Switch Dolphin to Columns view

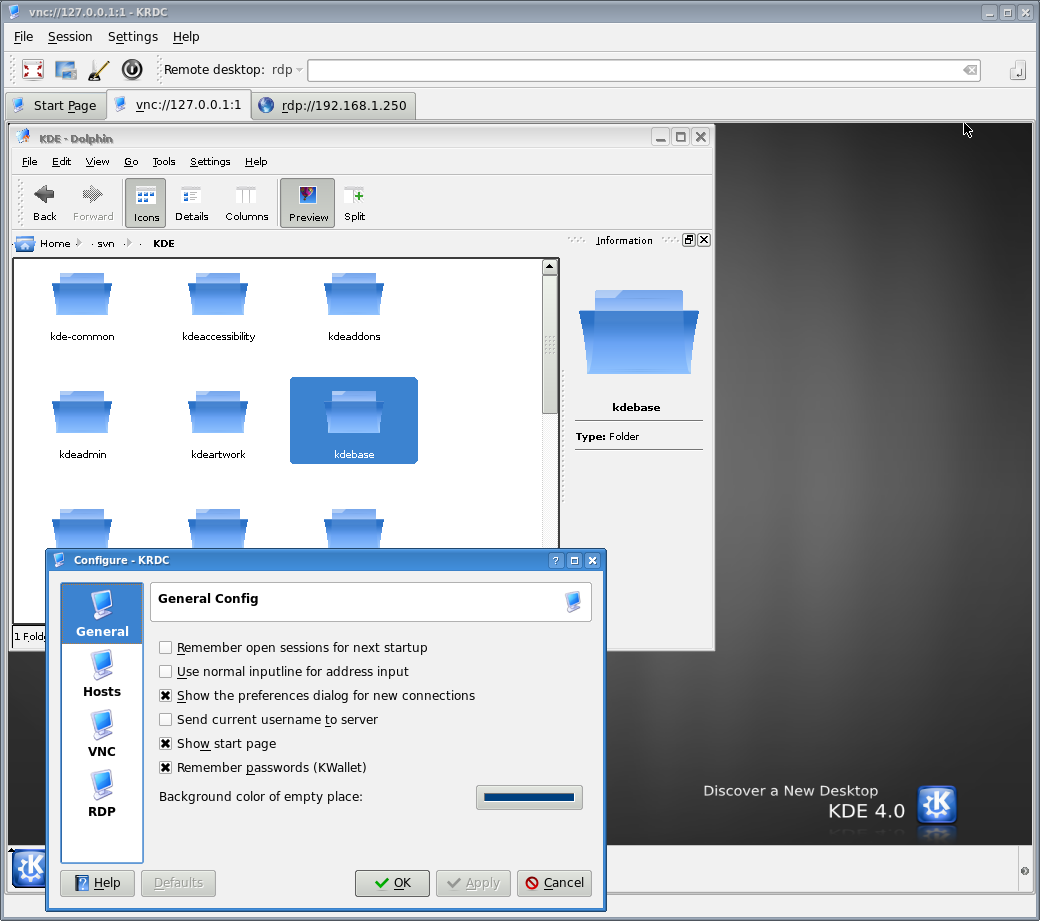(x=247, y=203)
